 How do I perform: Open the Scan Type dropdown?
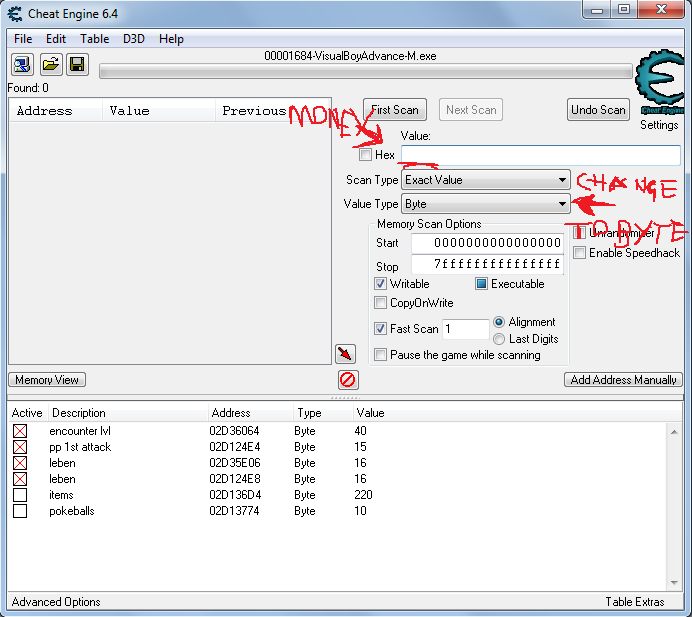tap(485, 180)
